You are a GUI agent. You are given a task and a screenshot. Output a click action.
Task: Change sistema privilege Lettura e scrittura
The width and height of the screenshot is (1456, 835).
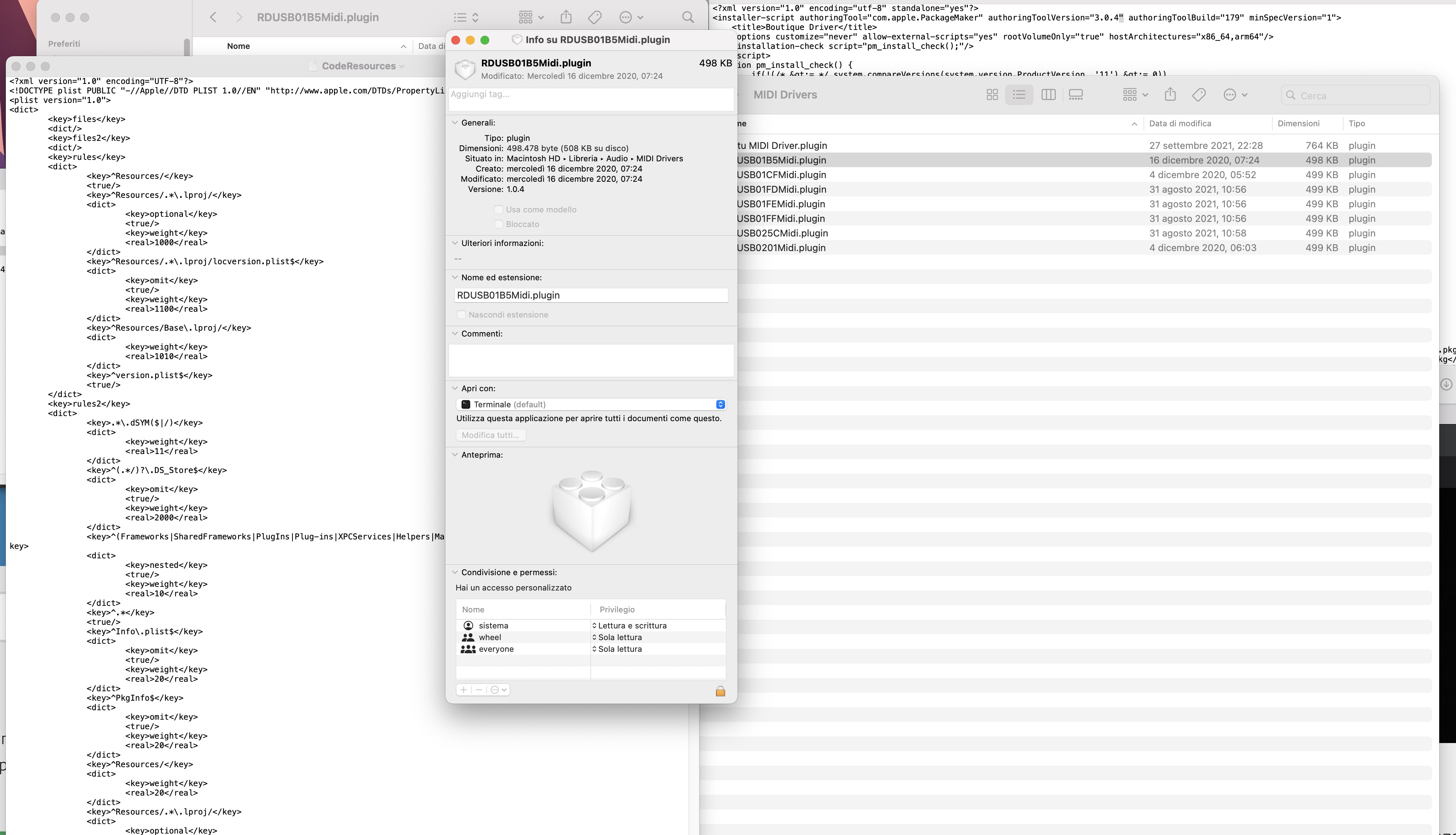tap(629, 626)
